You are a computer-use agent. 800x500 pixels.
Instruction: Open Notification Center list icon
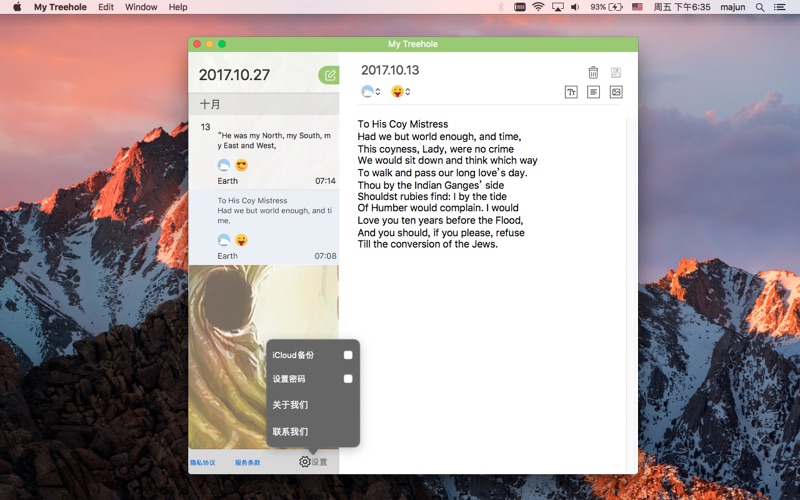pyautogui.click(x=779, y=7)
